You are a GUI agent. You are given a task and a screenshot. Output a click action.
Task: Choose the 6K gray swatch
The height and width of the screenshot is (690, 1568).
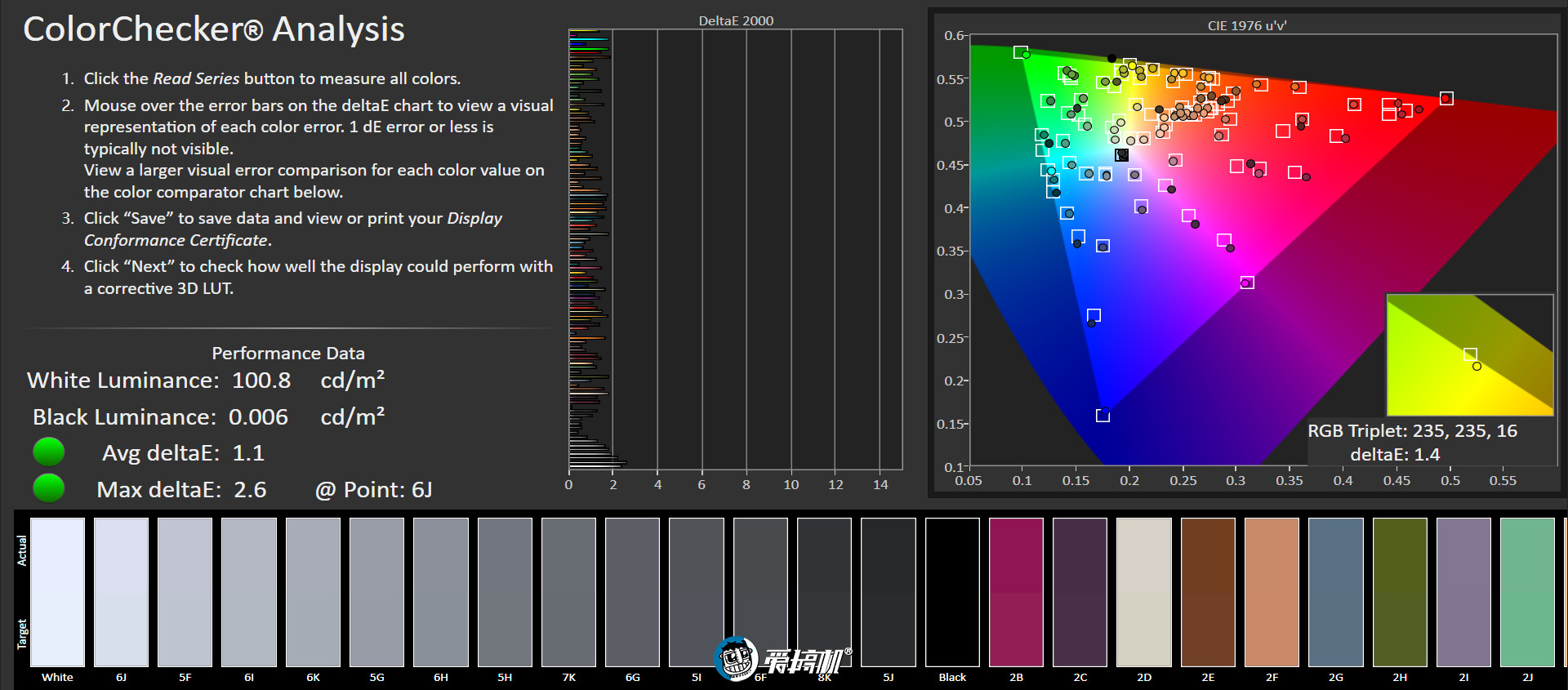pyautogui.click(x=313, y=592)
